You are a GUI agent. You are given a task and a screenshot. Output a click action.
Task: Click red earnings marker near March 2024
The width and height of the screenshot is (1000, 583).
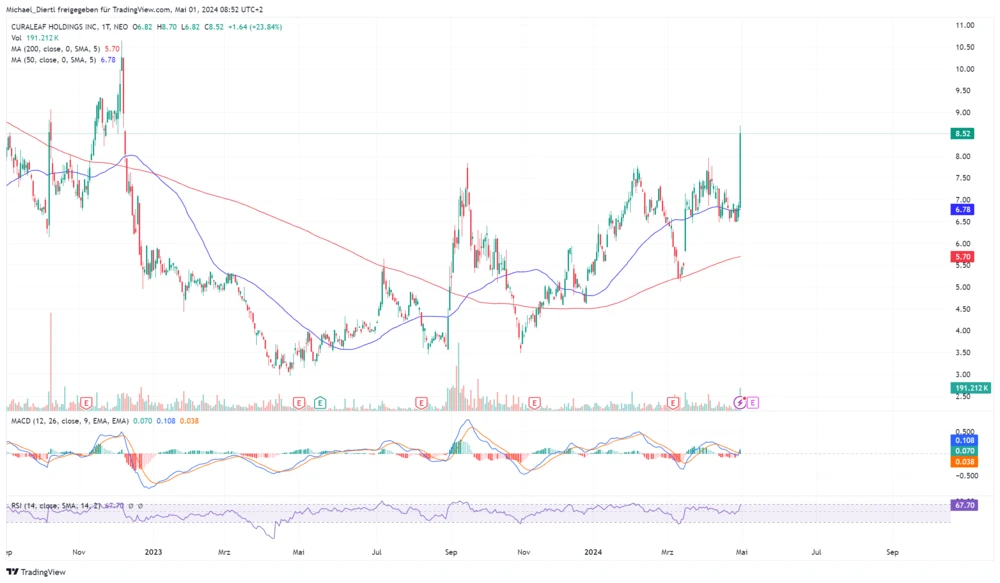[674, 402]
